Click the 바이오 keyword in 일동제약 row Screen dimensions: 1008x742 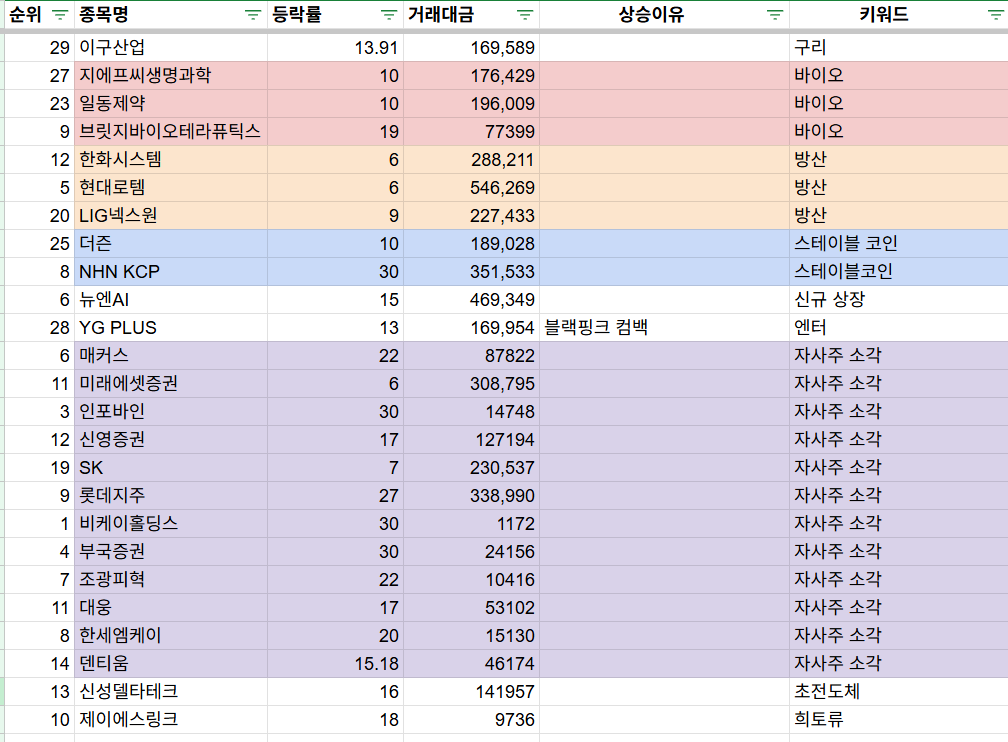coord(899,104)
